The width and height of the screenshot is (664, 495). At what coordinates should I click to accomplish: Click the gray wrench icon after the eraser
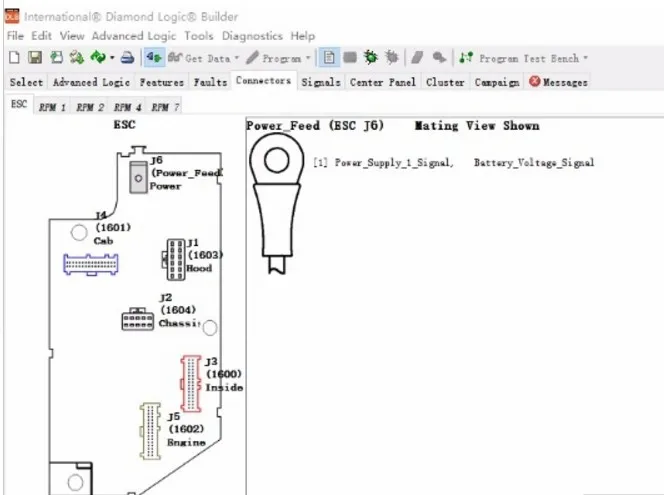click(x=439, y=57)
